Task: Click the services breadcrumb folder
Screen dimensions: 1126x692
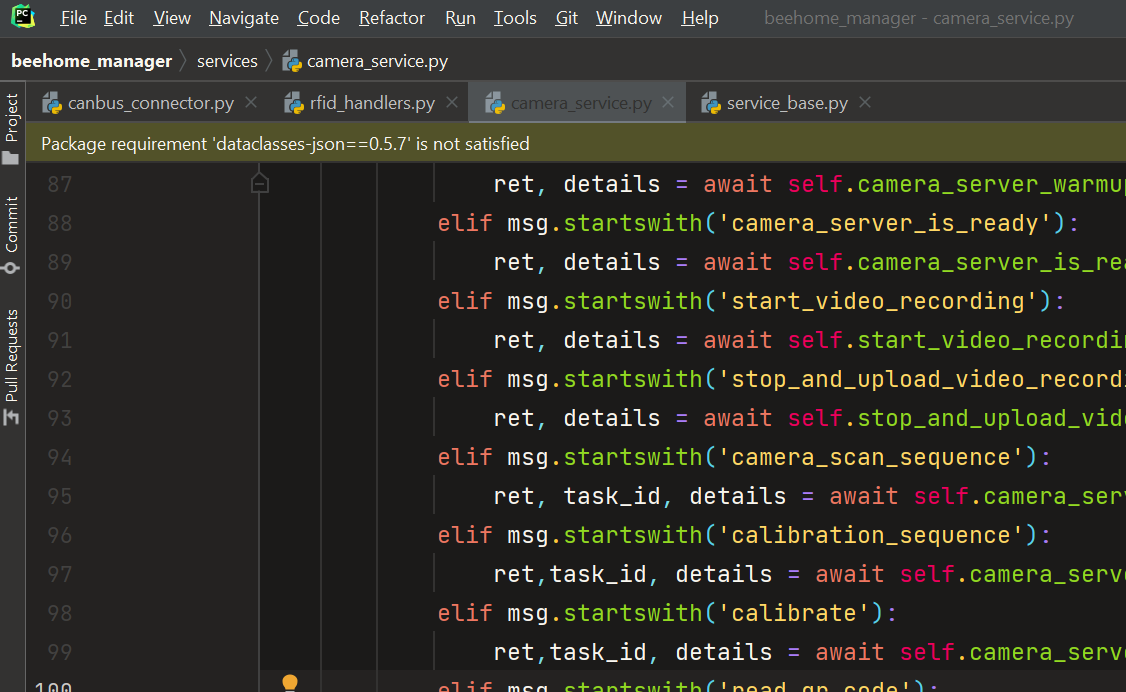Action: tap(227, 61)
